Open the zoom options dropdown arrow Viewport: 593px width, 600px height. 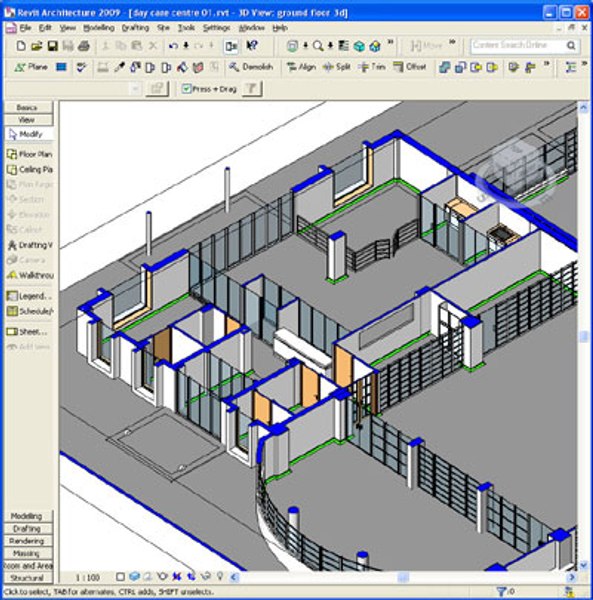[x=330, y=46]
